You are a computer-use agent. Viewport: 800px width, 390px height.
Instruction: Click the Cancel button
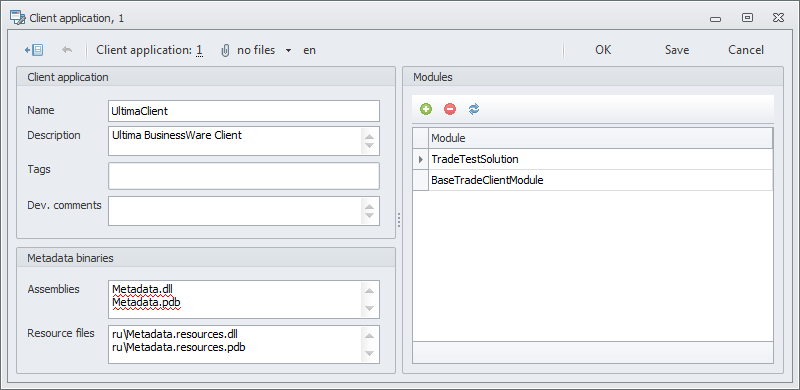point(745,50)
